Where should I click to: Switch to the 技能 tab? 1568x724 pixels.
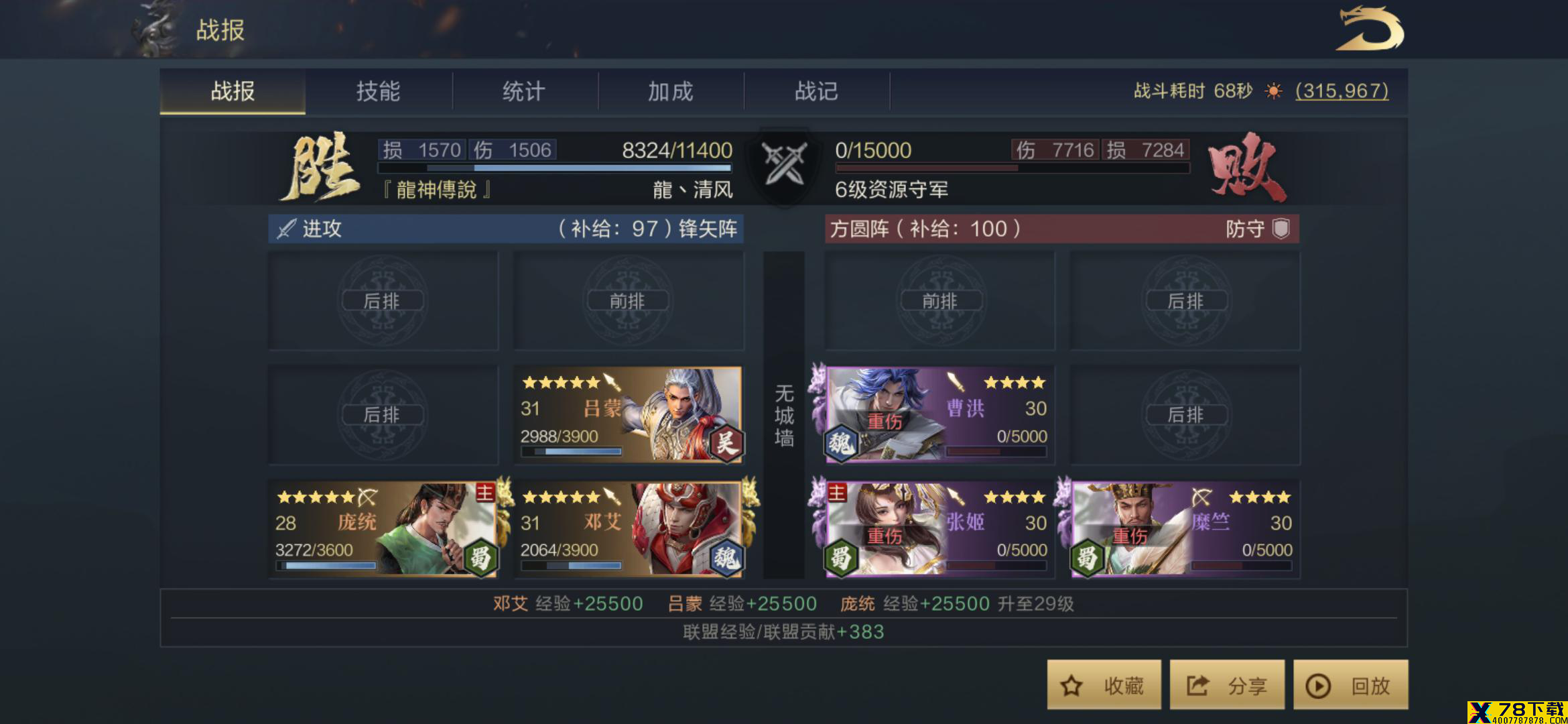pos(379,90)
